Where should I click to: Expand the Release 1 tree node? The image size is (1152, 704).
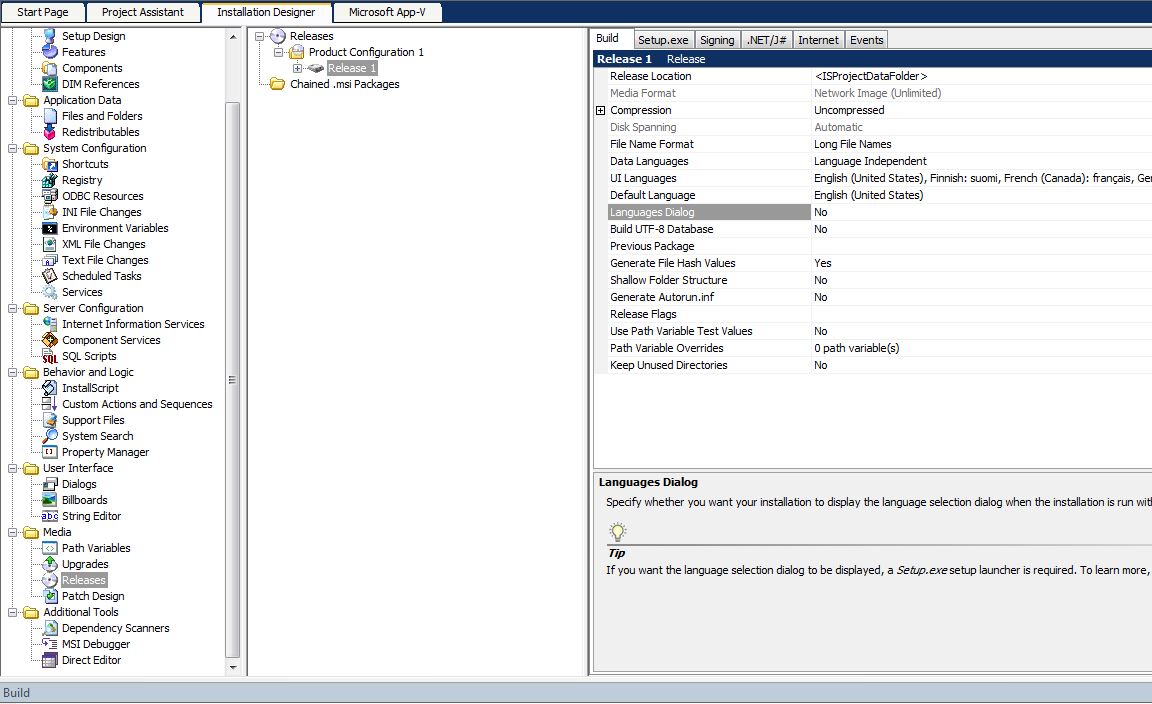pyautogui.click(x=298, y=68)
